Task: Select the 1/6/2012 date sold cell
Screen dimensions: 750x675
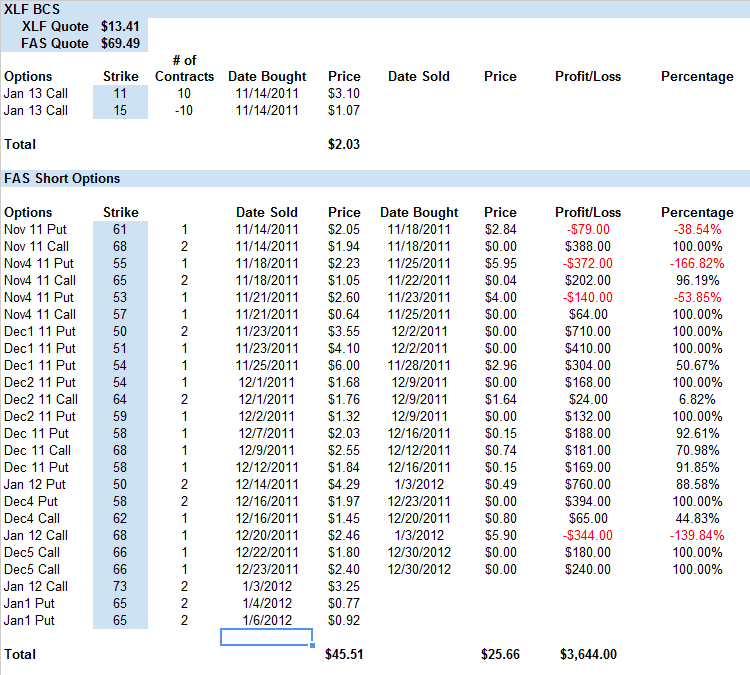Action: [266, 620]
